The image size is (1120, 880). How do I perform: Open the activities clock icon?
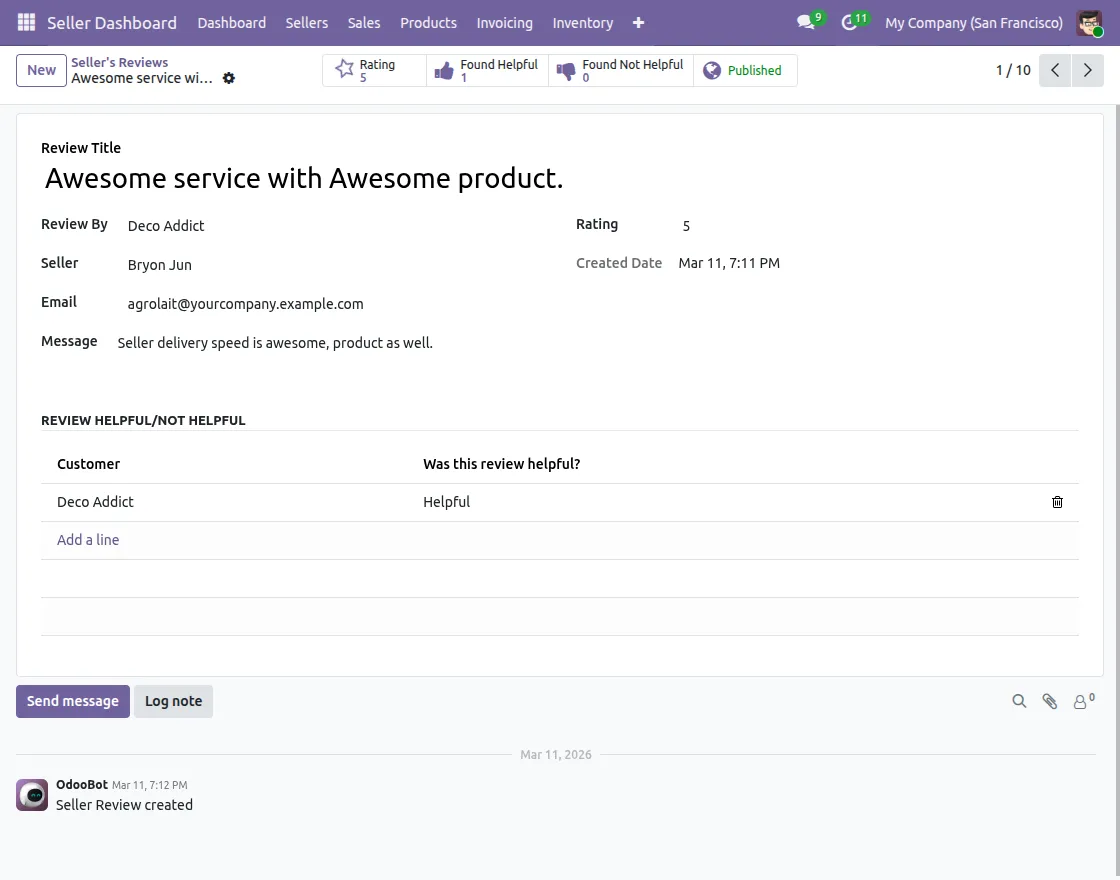[850, 22]
